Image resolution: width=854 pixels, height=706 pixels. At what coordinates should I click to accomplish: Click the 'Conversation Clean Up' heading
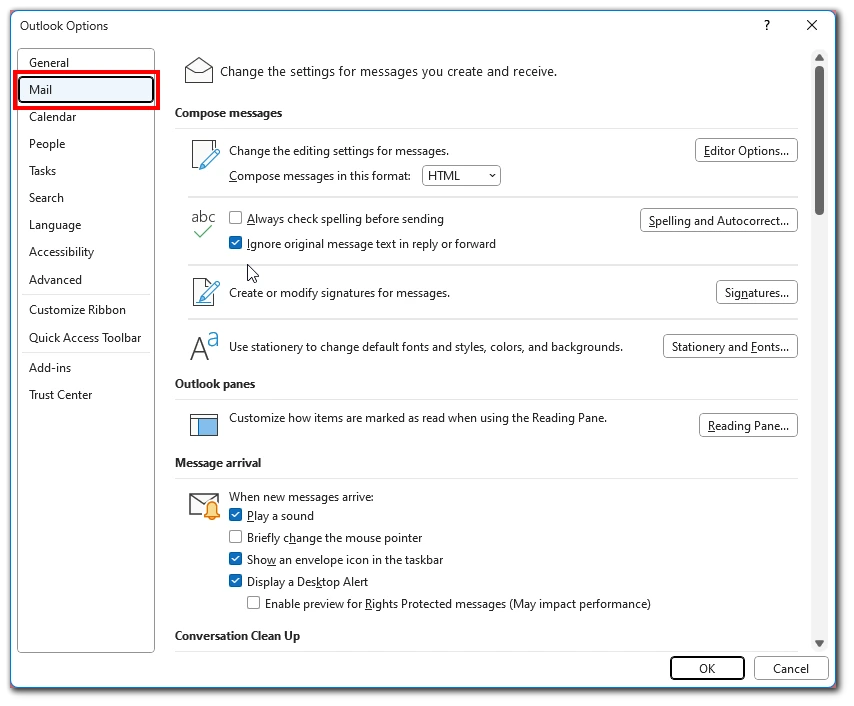coord(237,636)
